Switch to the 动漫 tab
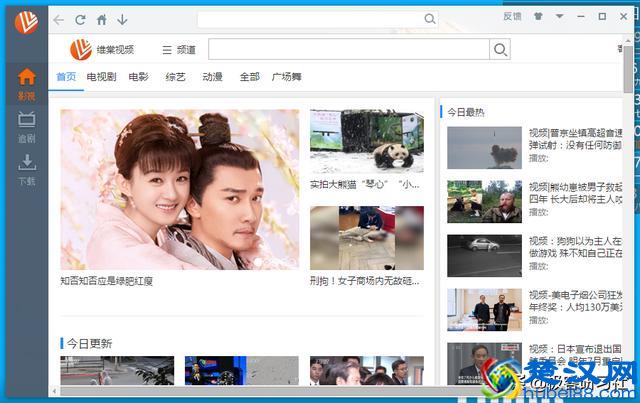The image size is (640, 403). coord(213,77)
